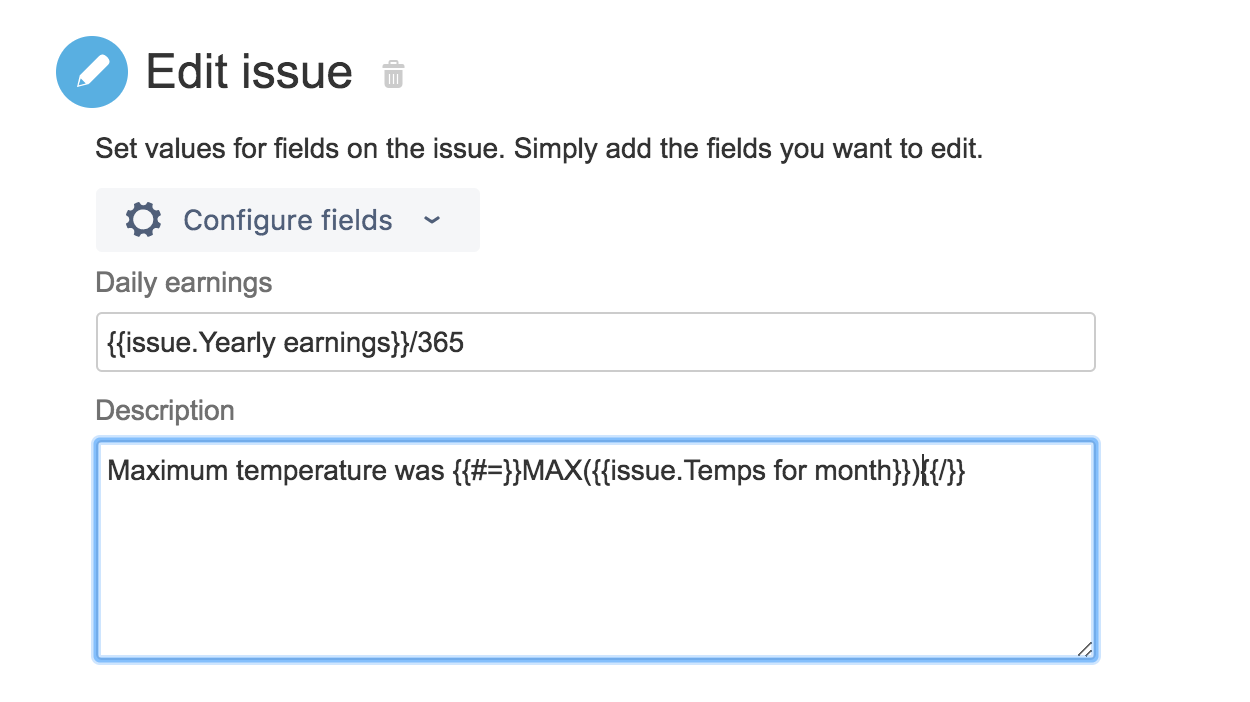Click the gear icon in Configure fields

click(x=144, y=220)
